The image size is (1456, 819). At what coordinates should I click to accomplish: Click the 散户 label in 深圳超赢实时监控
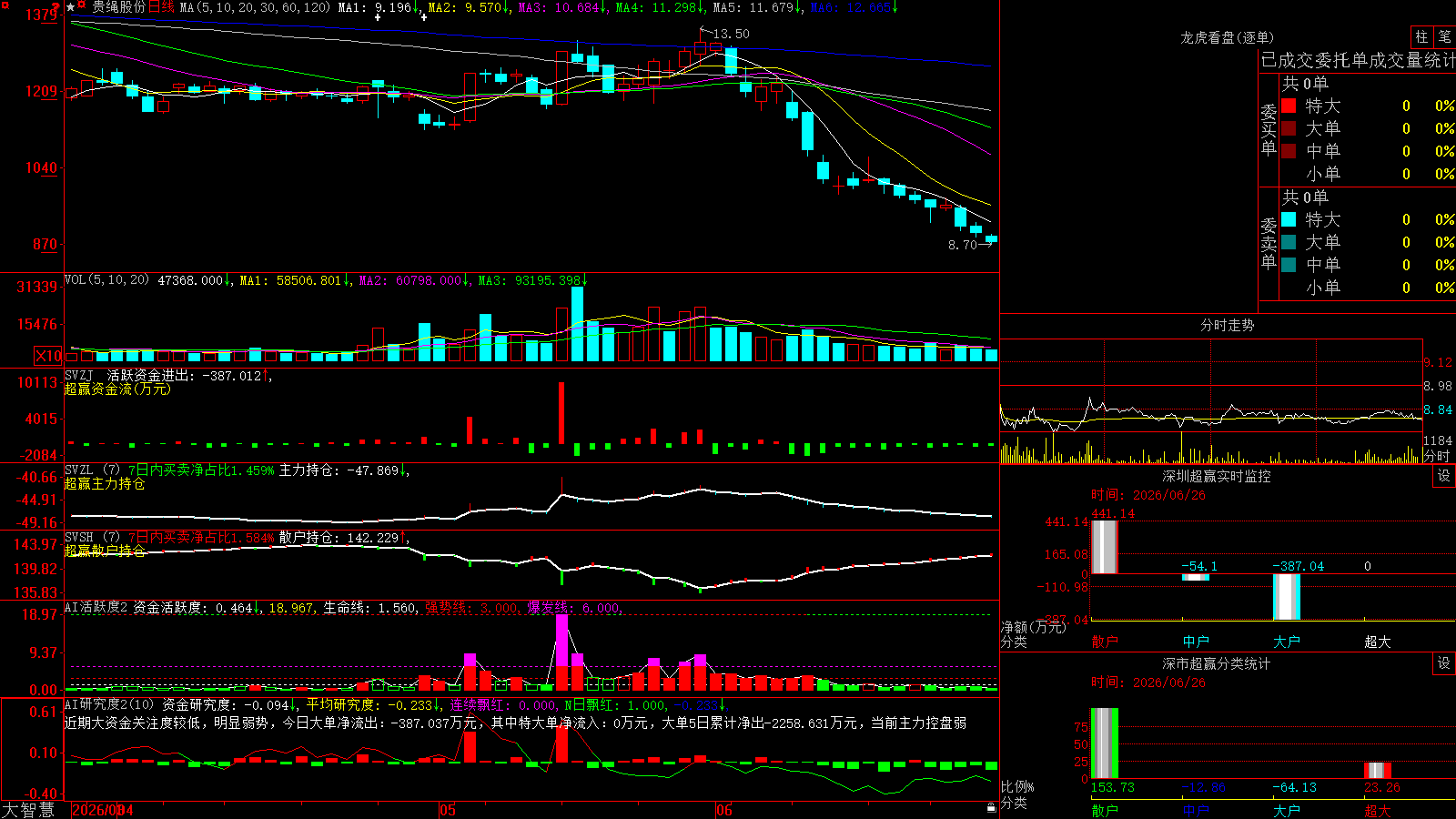click(x=1105, y=642)
